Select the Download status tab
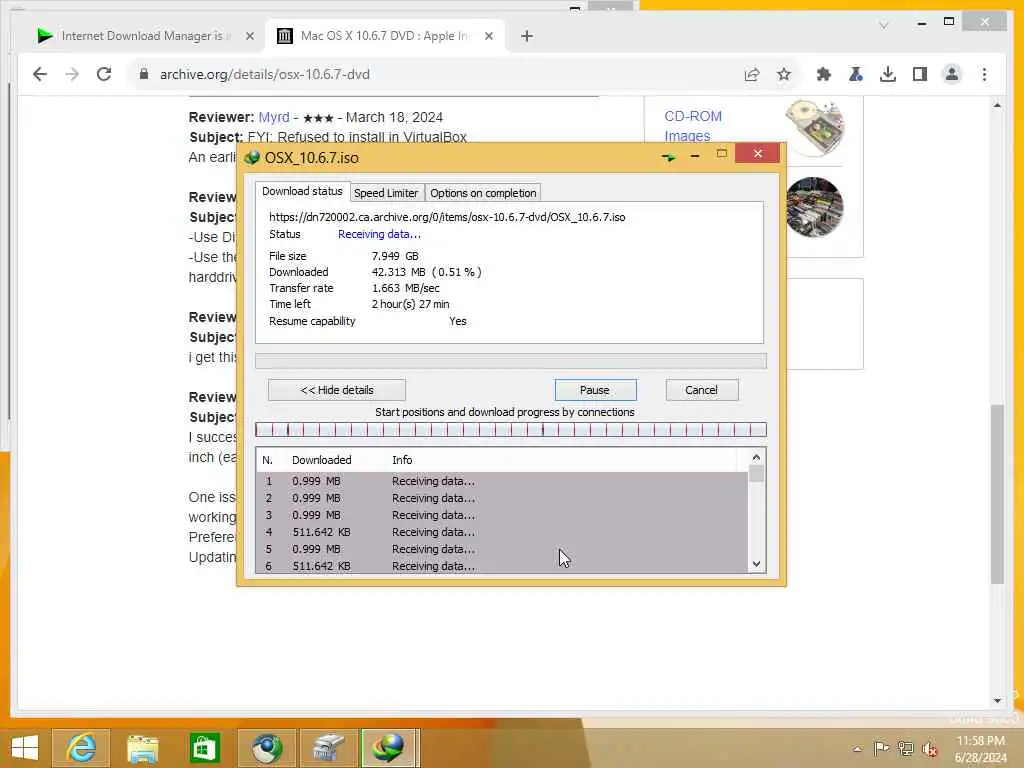This screenshot has width=1024, height=768. click(302, 191)
